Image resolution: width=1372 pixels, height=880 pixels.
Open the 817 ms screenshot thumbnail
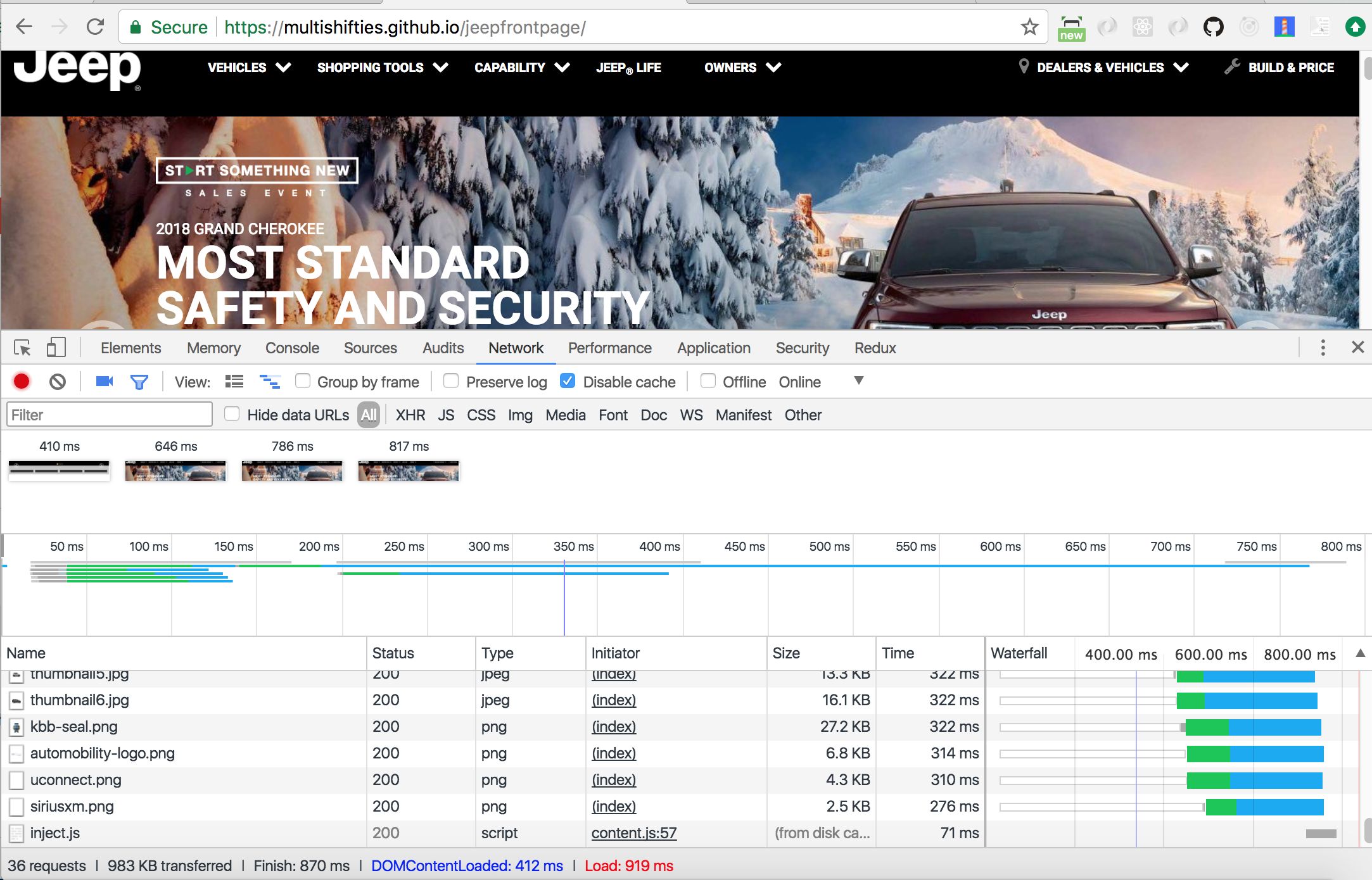tap(409, 470)
